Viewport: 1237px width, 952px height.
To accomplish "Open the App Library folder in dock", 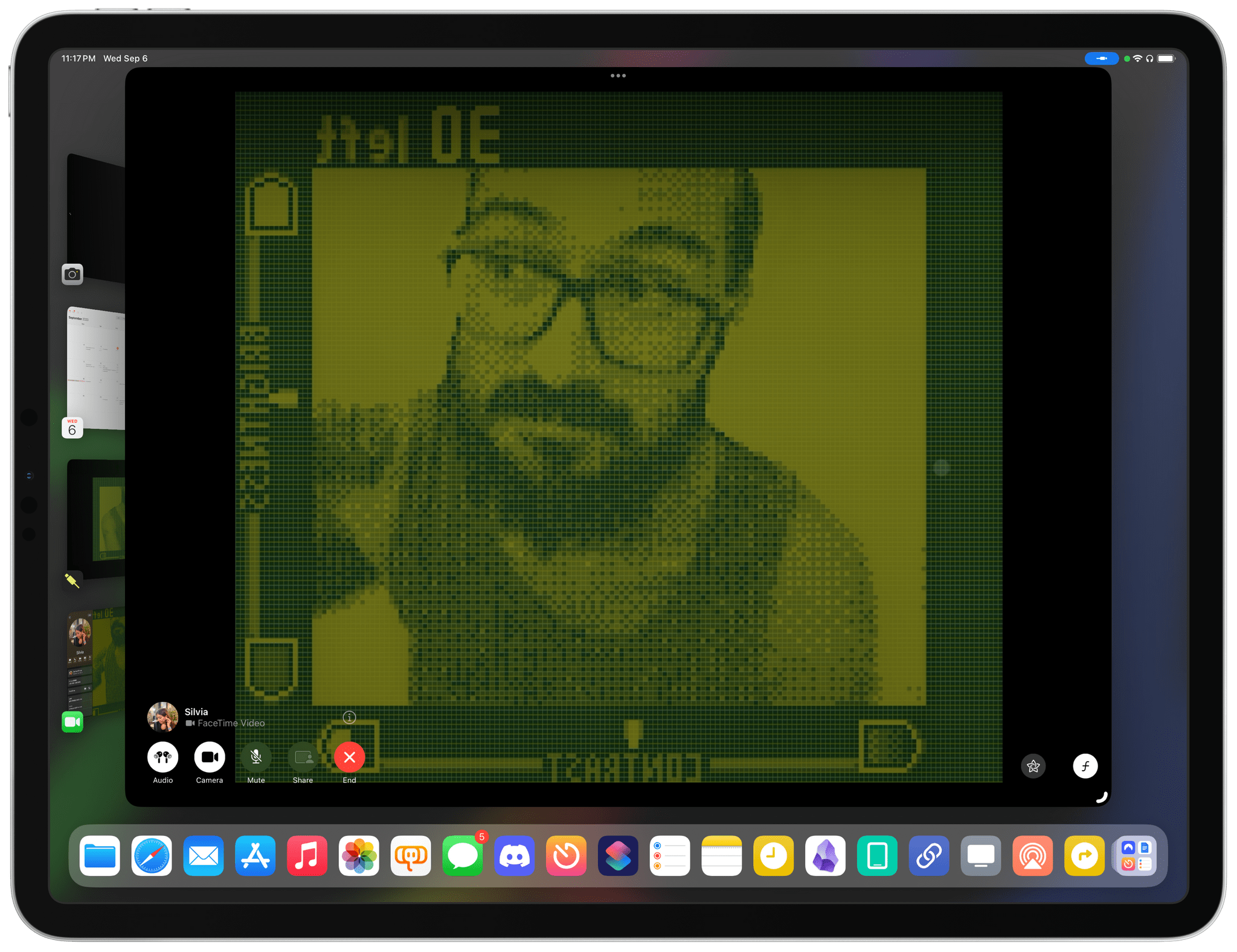I will click(x=1136, y=856).
